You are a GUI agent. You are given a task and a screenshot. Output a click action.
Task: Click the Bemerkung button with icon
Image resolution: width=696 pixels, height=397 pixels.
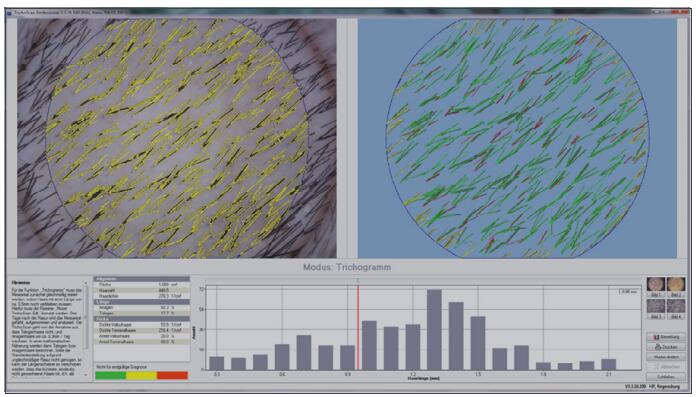666,337
